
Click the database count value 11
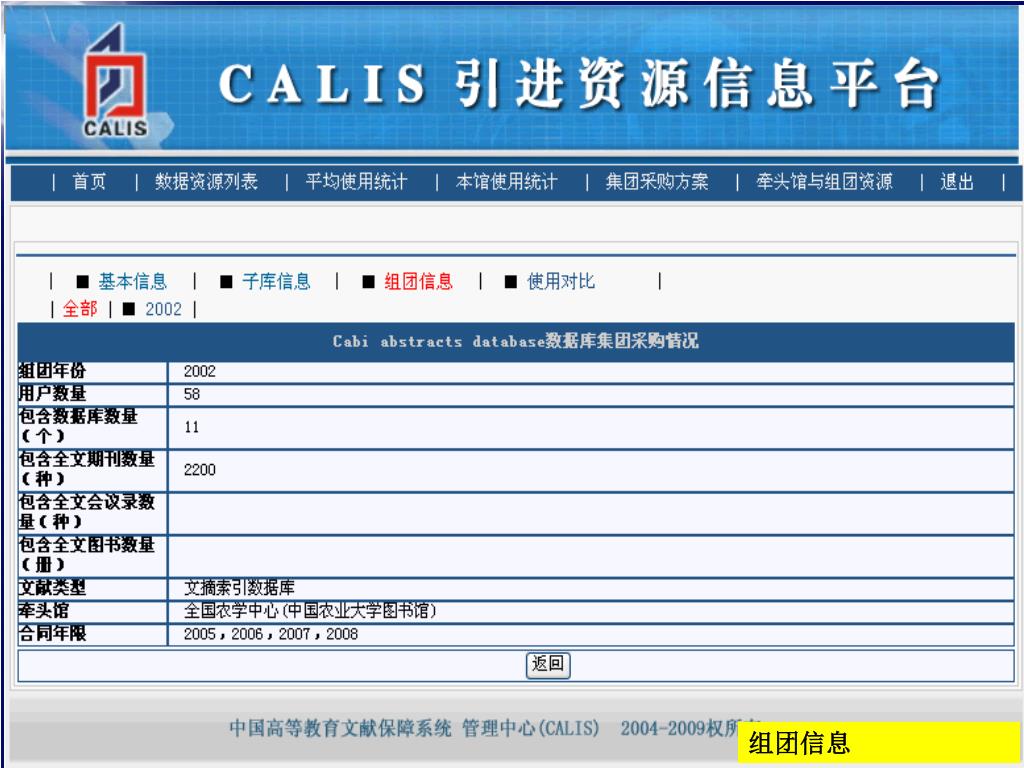click(191, 428)
